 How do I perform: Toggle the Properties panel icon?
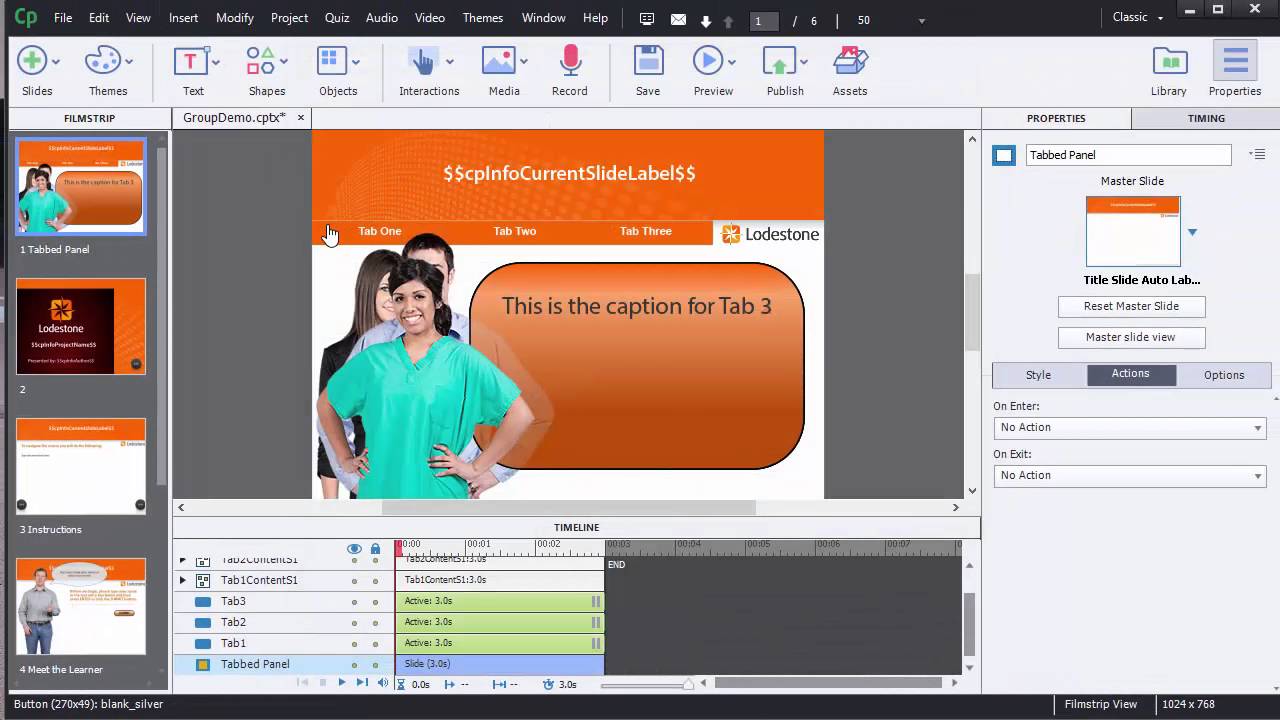click(x=1235, y=61)
